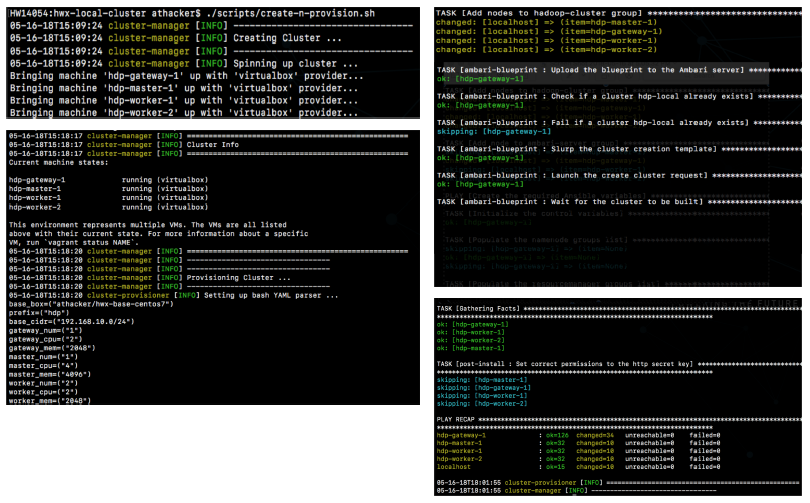Click the hdp-gateway-1 recap row with ok=126
The height and width of the screenshot is (503, 810).
[x=579, y=435]
